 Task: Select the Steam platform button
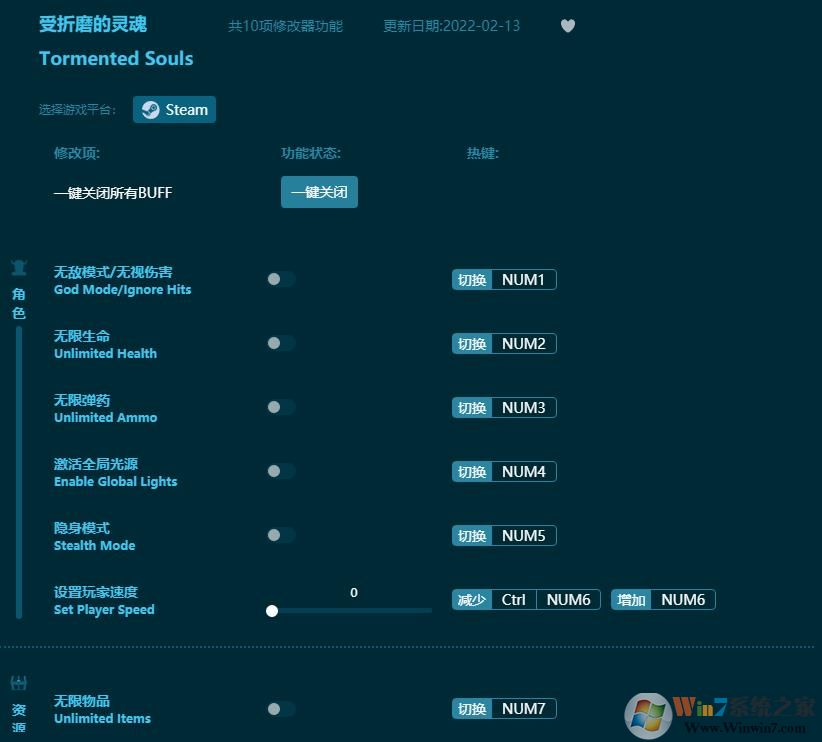(x=174, y=110)
